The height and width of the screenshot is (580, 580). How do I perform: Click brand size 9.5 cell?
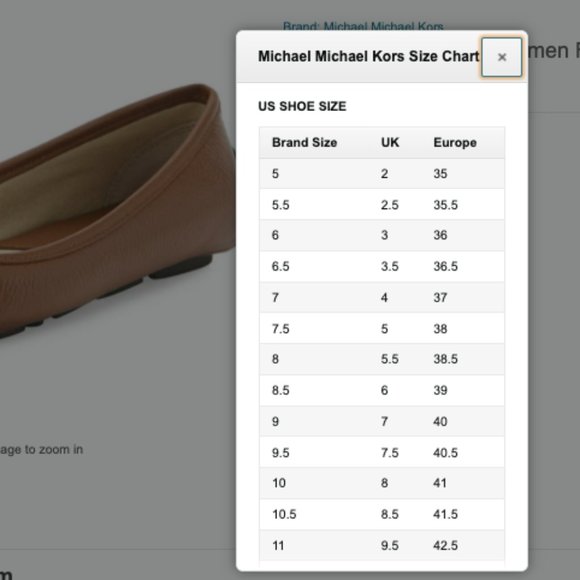[x=280, y=452]
